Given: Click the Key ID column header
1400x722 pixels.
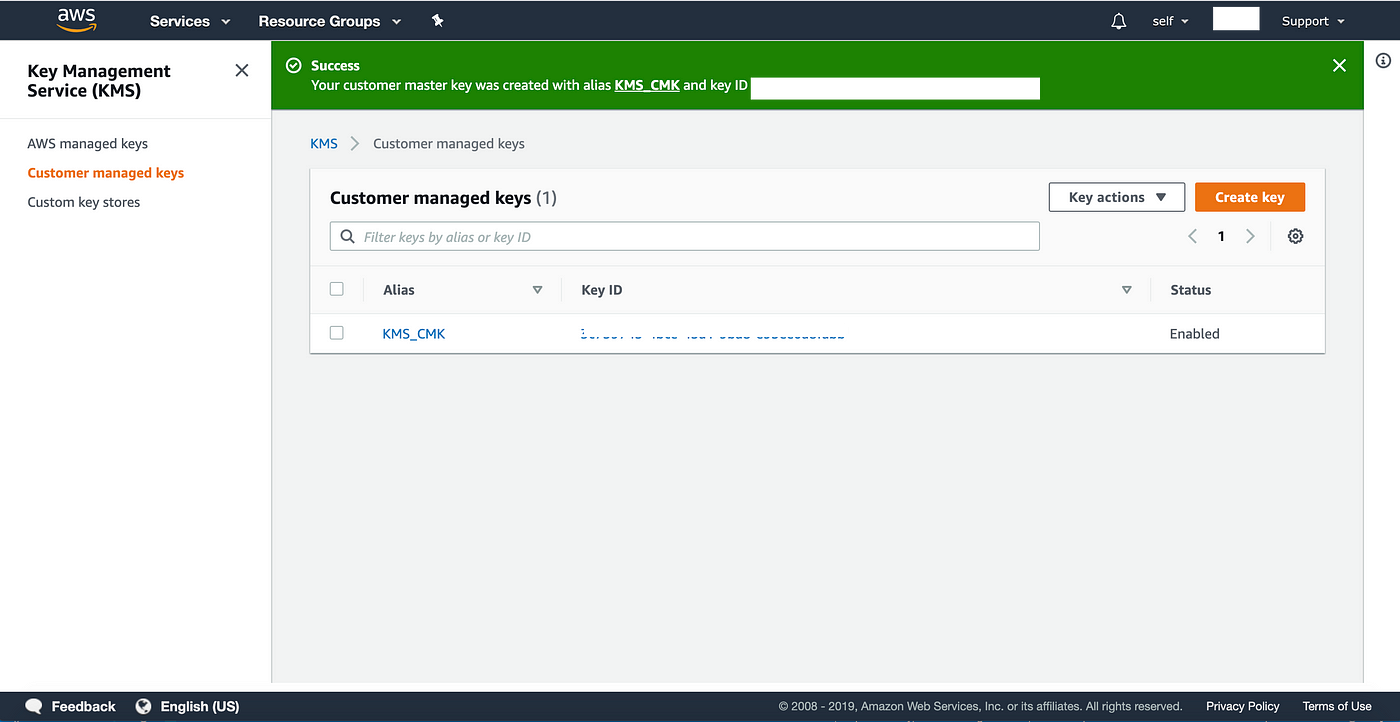Looking at the screenshot, I should 602,290.
